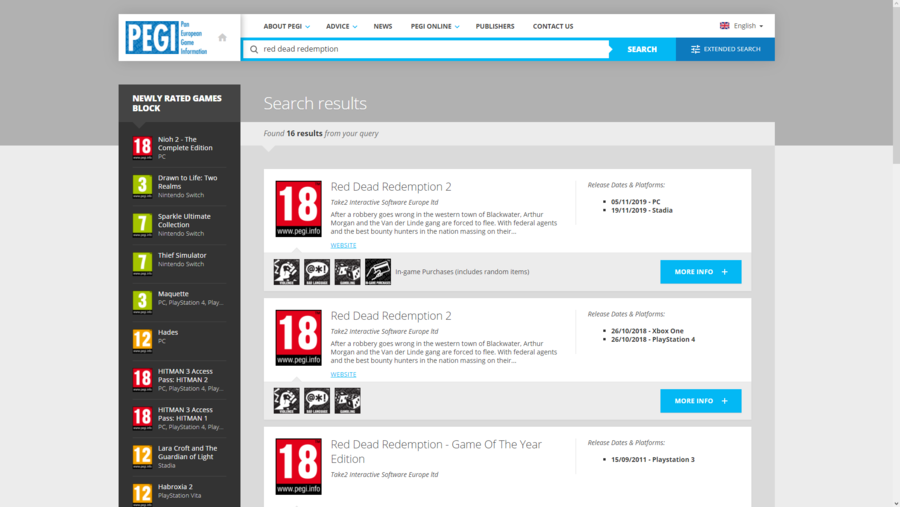
Task: Click PEGI 18 badge next to HITMAN 1 pass
Action: [x=142, y=418]
